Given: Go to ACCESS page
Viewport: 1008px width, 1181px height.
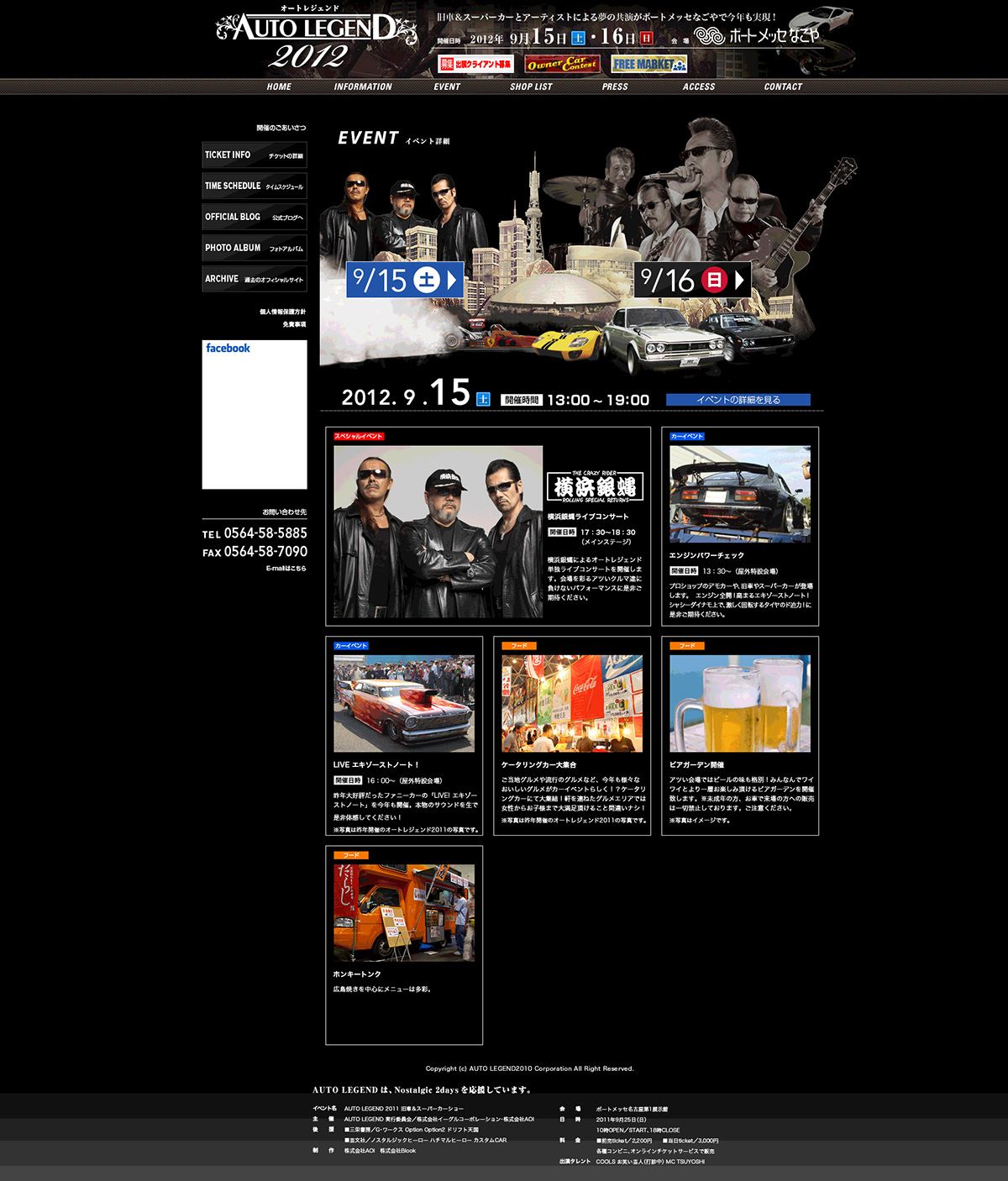Looking at the screenshot, I should click(x=699, y=87).
